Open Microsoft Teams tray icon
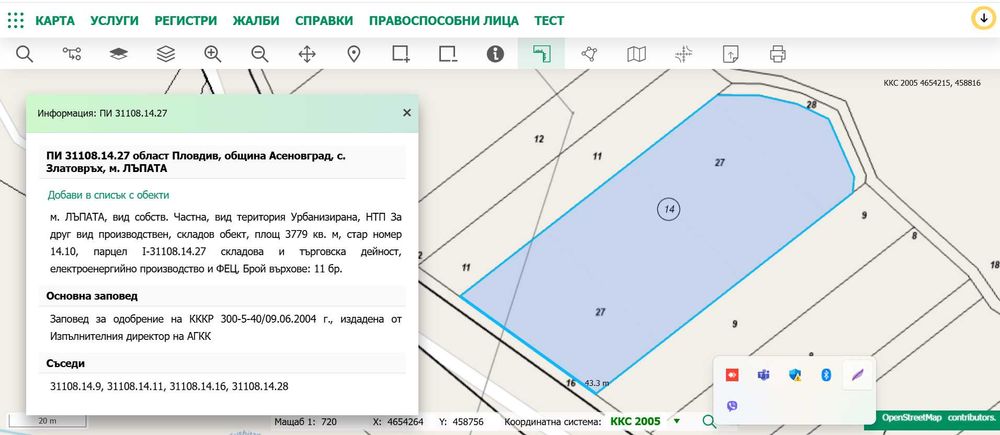Viewport: 1000px width, 435px height. 763,375
